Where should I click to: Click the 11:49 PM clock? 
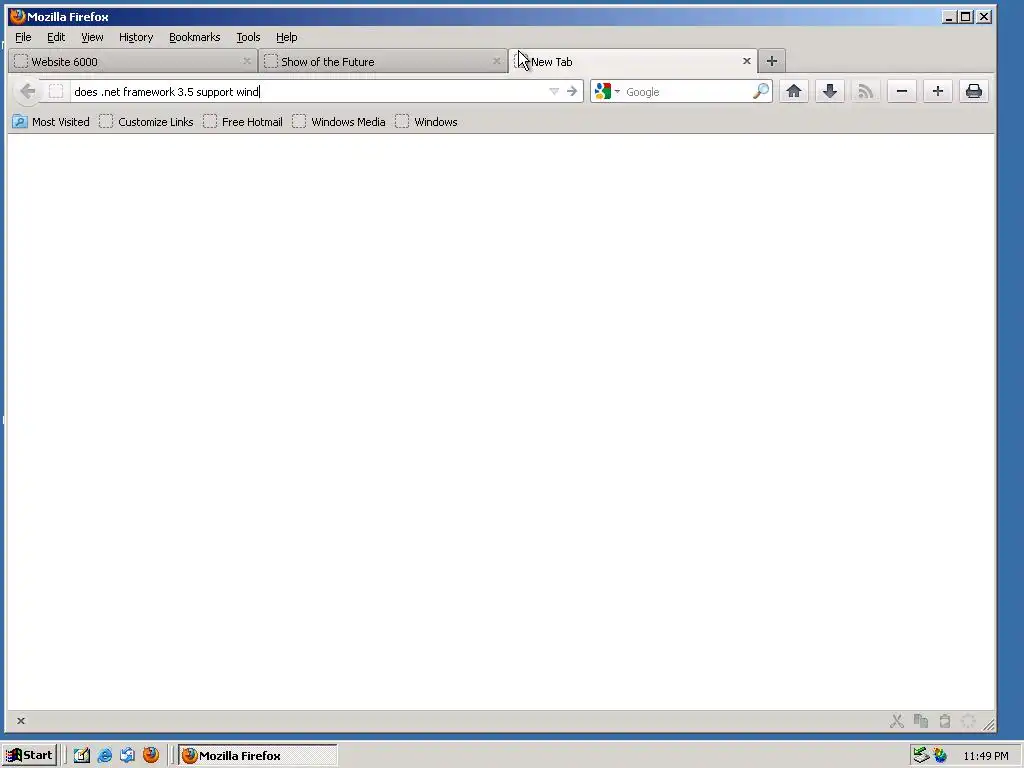click(986, 756)
